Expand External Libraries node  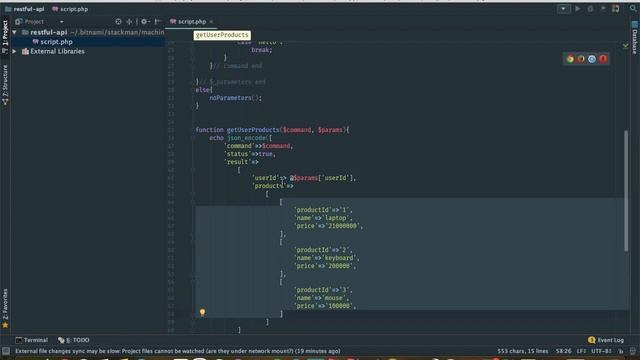coord(14,51)
